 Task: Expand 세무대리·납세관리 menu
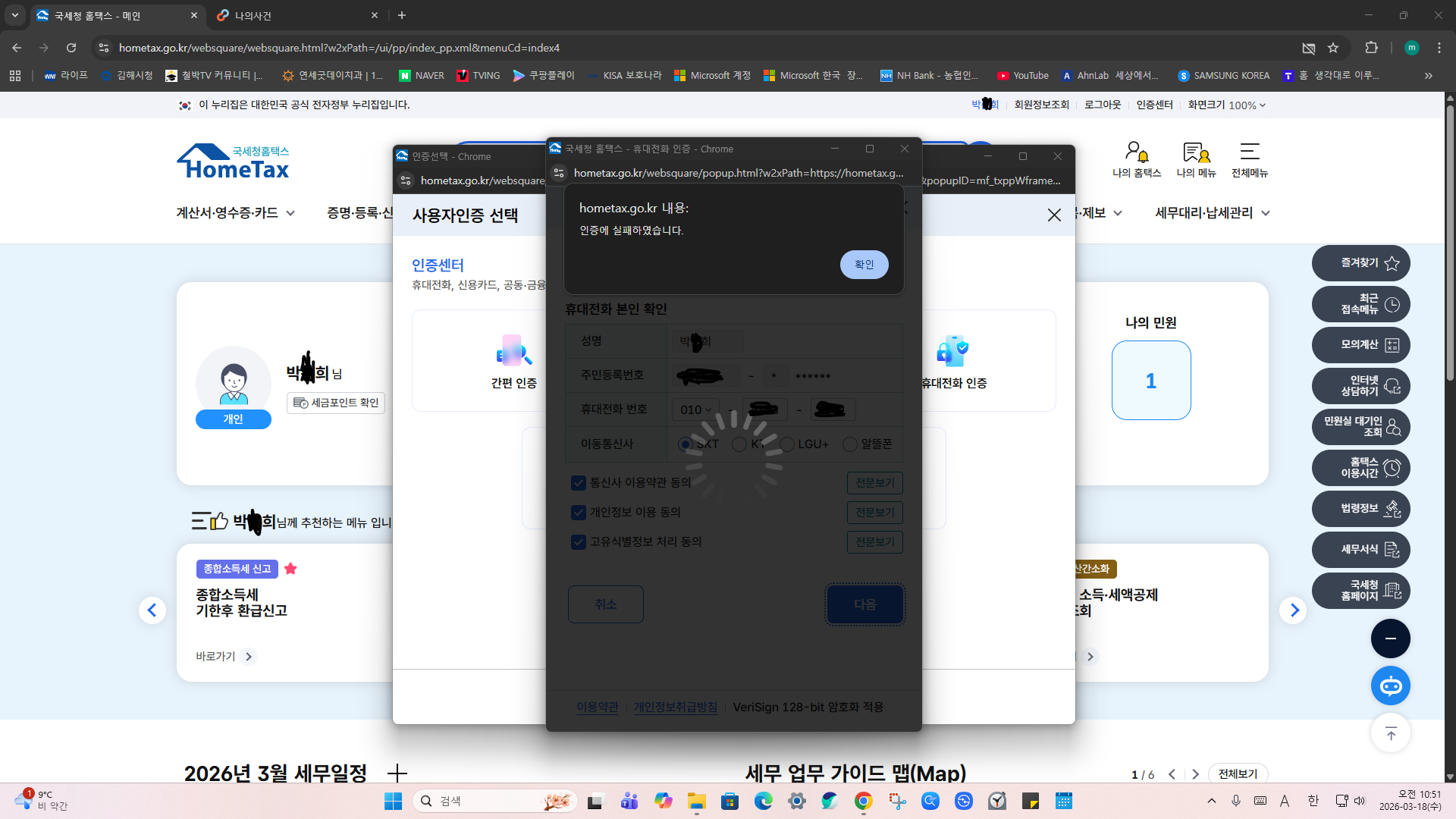[1213, 213]
